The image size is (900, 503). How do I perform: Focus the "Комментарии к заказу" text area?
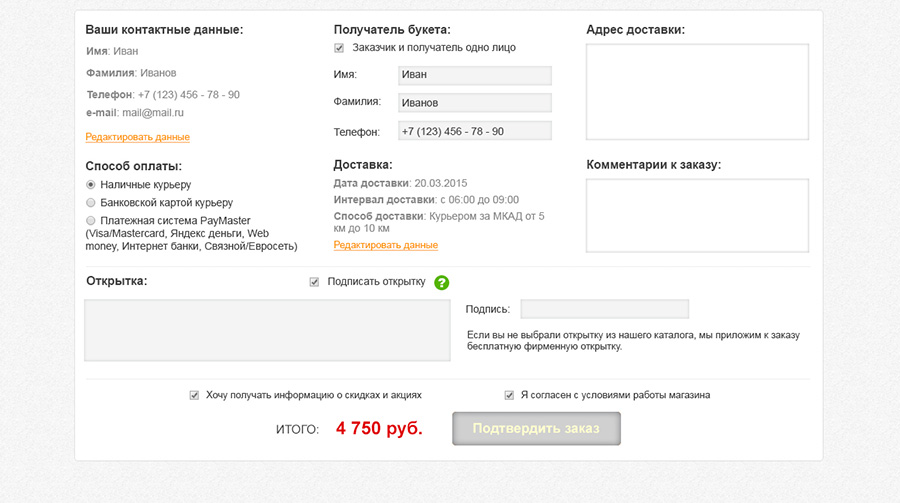[x=697, y=216]
